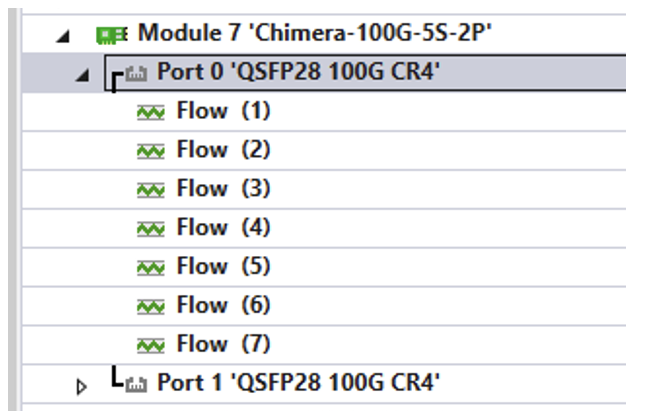648x420 pixels.
Task: Select the Flow (7) text label
Action: [x=224, y=344]
